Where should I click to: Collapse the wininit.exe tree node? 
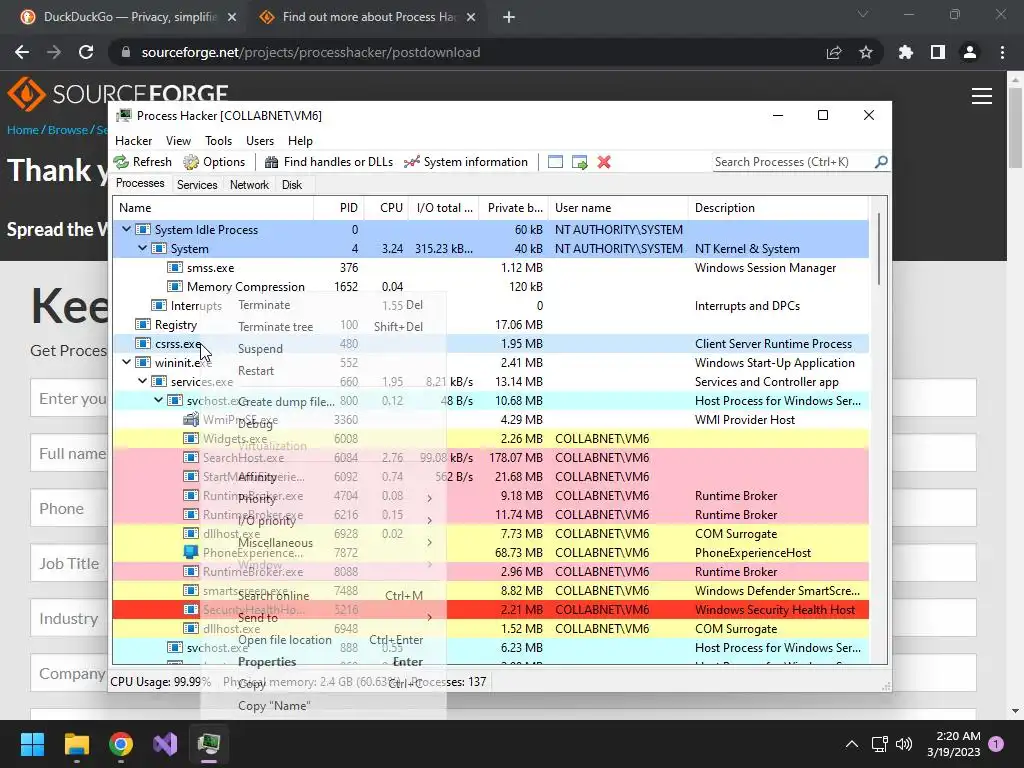point(127,362)
